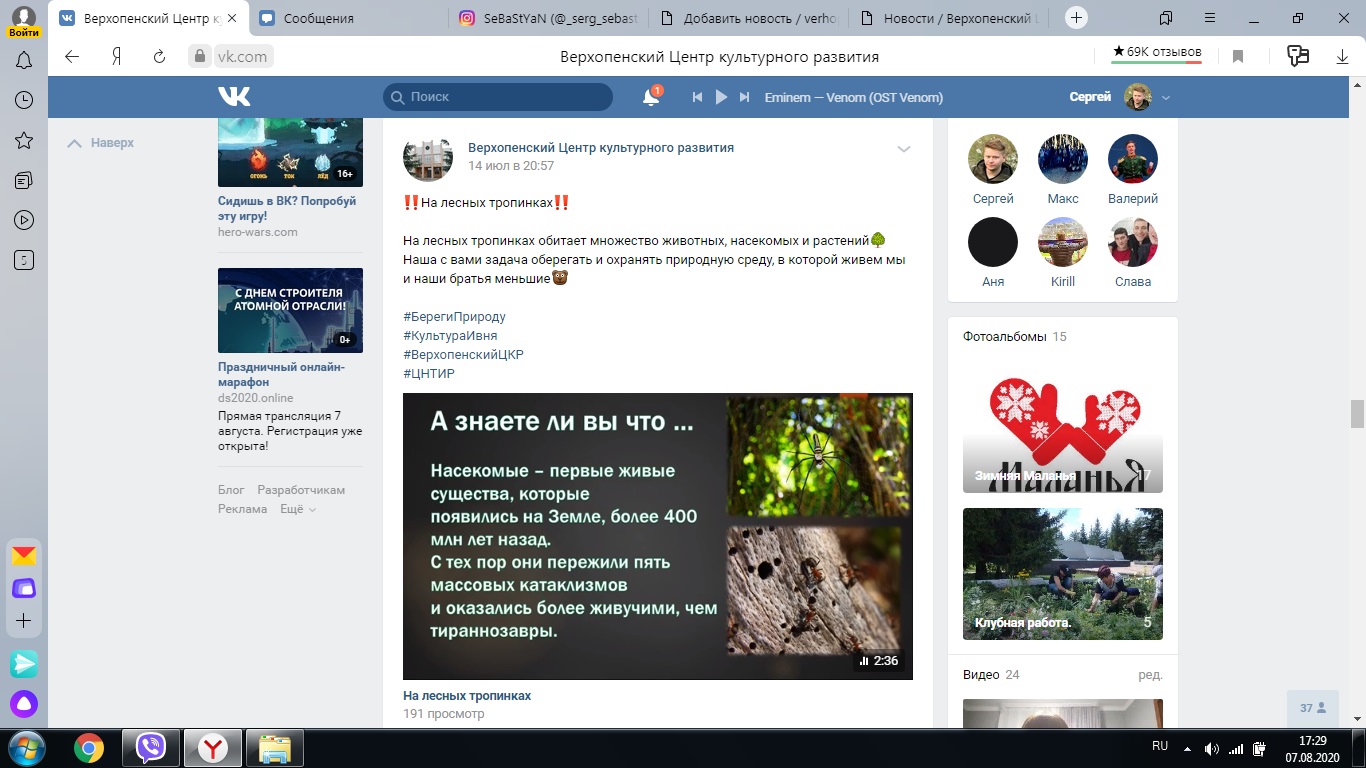Open the chat contacts counter "37"
Image resolution: width=1366 pixels, height=768 pixels.
pyautogui.click(x=1313, y=708)
